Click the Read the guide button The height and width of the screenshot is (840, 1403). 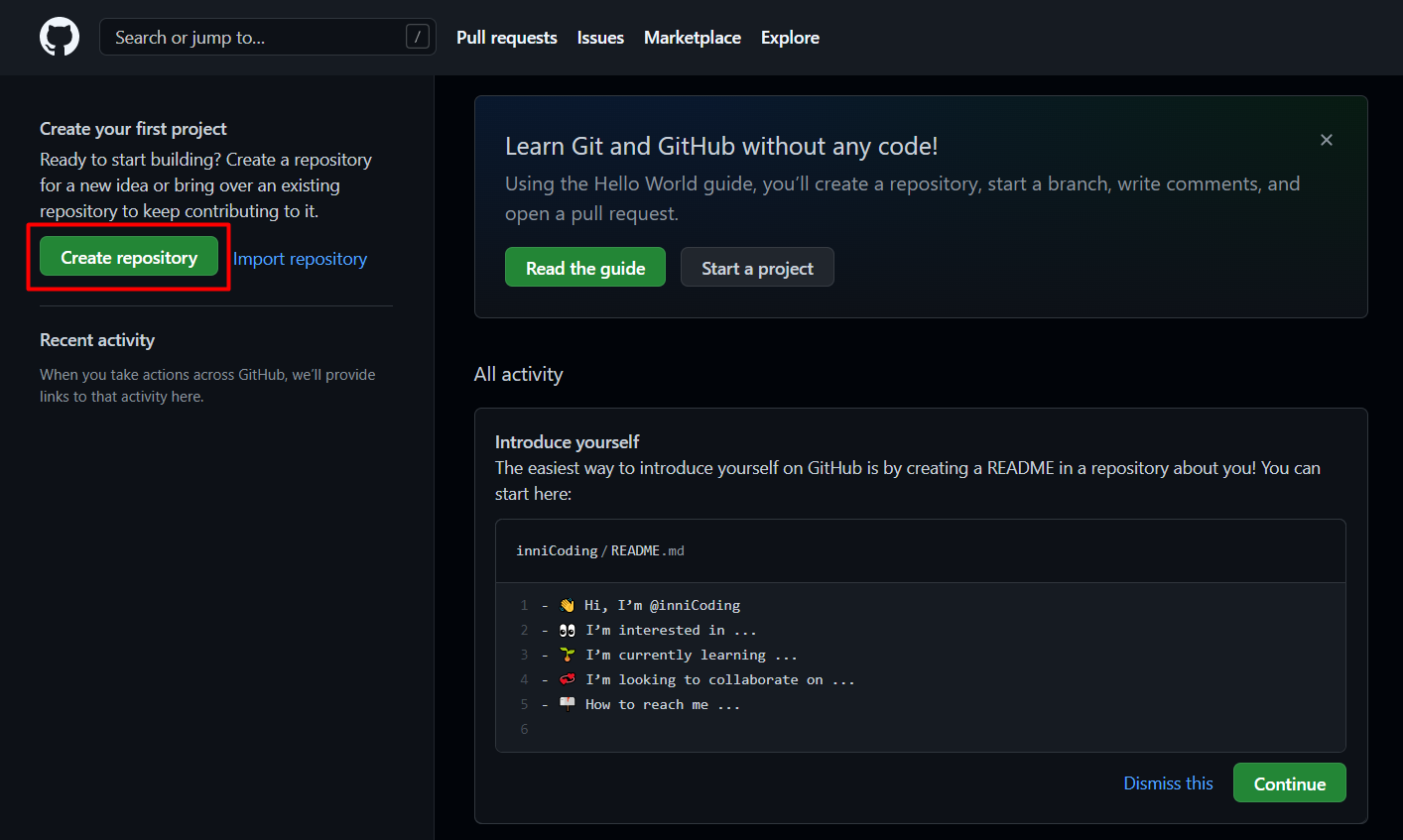click(x=585, y=268)
